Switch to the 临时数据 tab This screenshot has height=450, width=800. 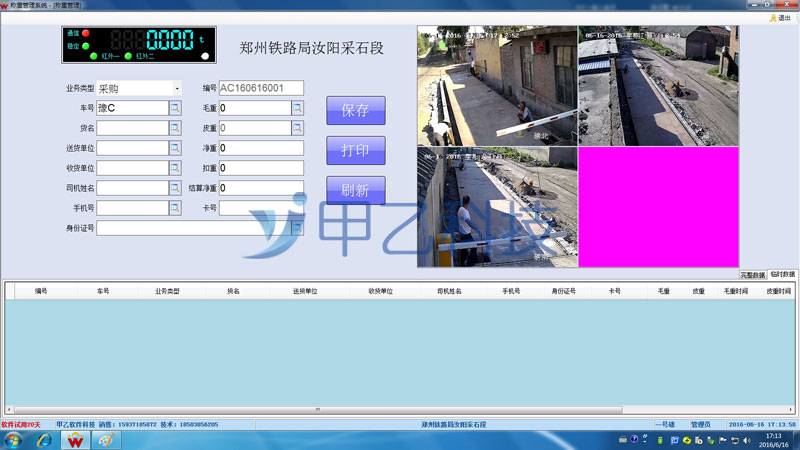click(782, 274)
